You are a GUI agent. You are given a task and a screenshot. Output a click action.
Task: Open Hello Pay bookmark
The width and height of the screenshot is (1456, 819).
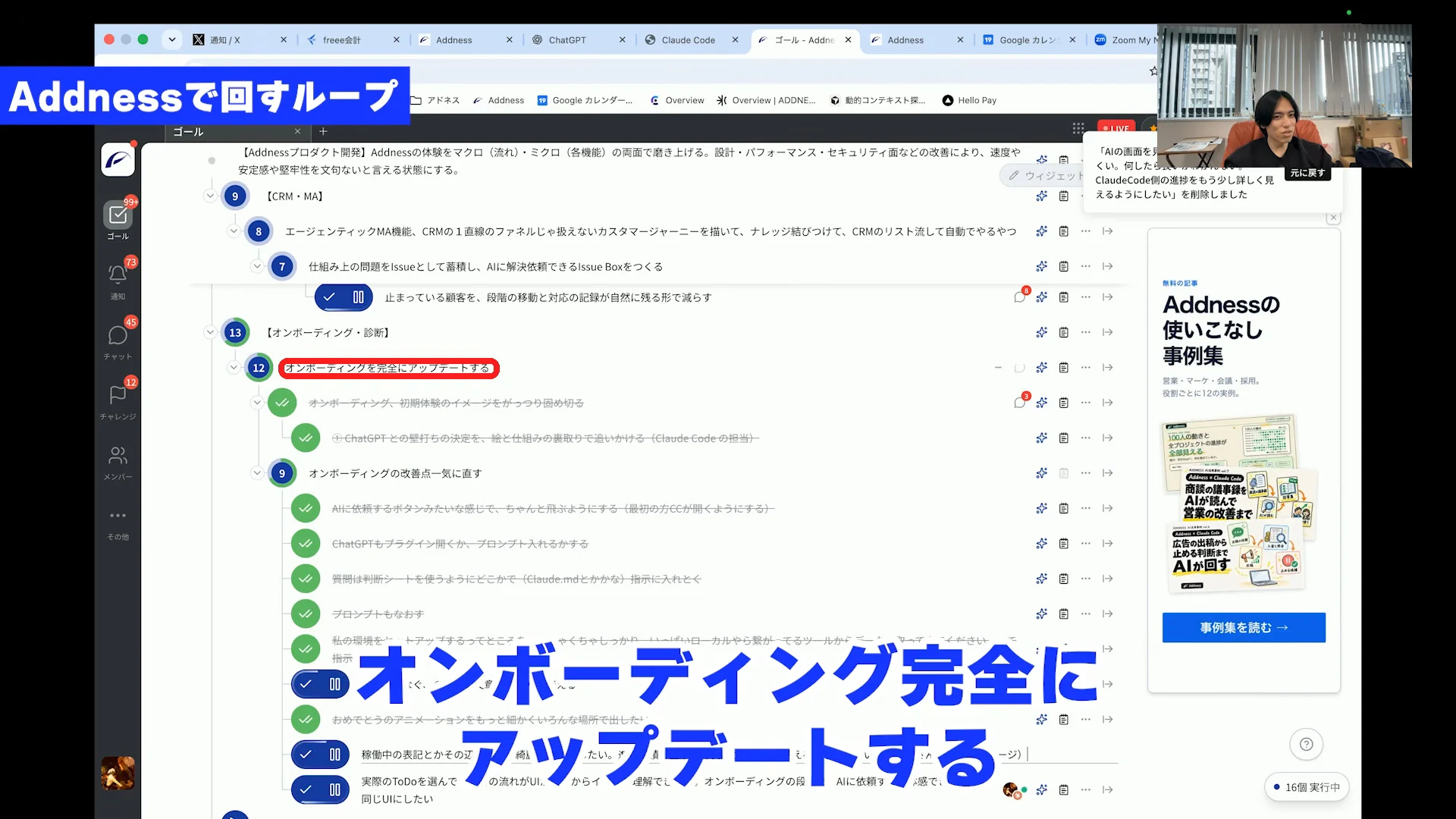(969, 100)
